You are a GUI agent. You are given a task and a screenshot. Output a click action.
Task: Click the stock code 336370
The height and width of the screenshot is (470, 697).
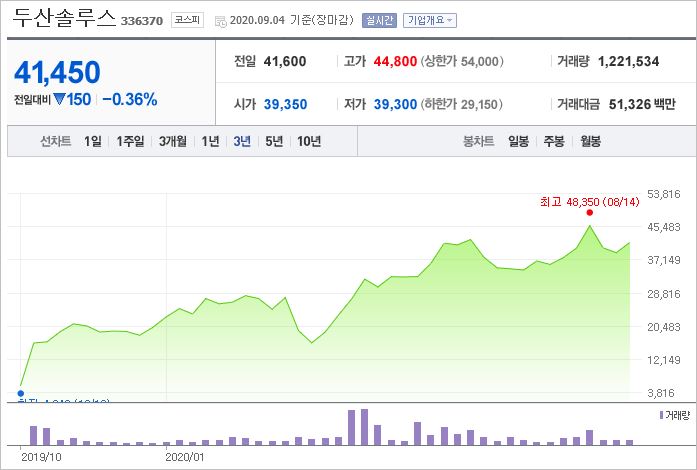tap(142, 21)
